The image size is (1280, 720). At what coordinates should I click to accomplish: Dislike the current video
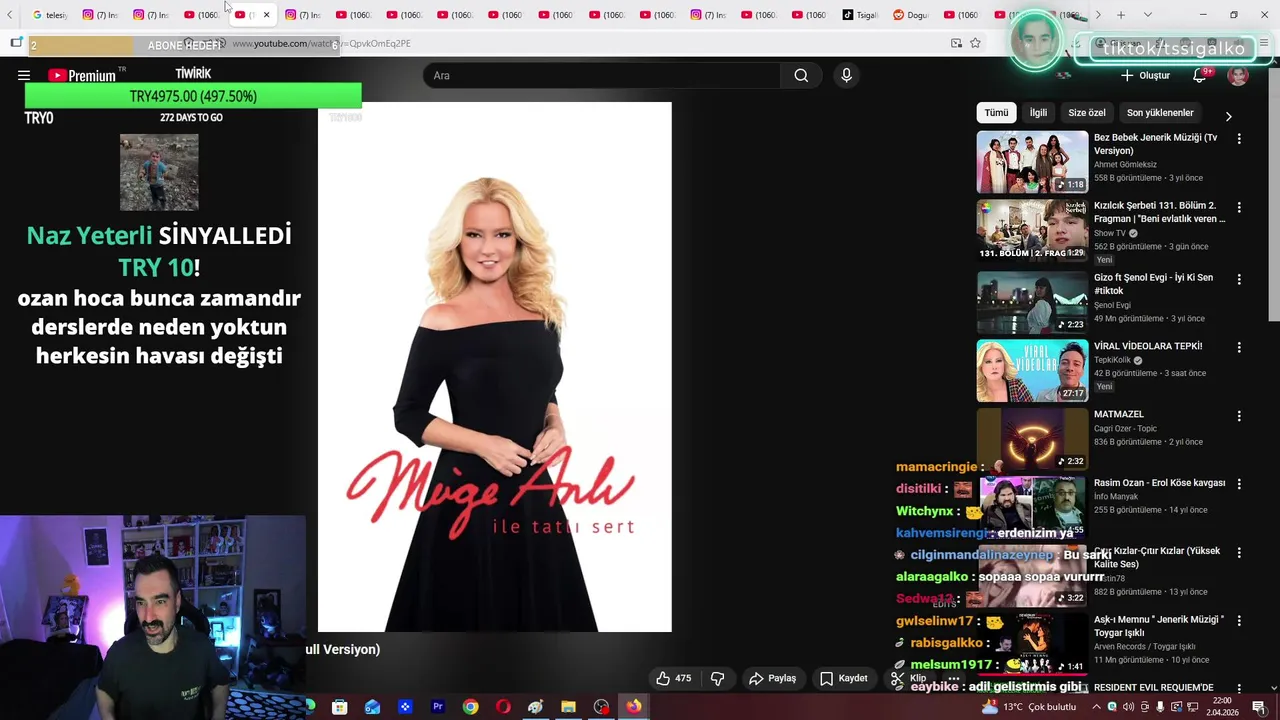(x=717, y=678)
